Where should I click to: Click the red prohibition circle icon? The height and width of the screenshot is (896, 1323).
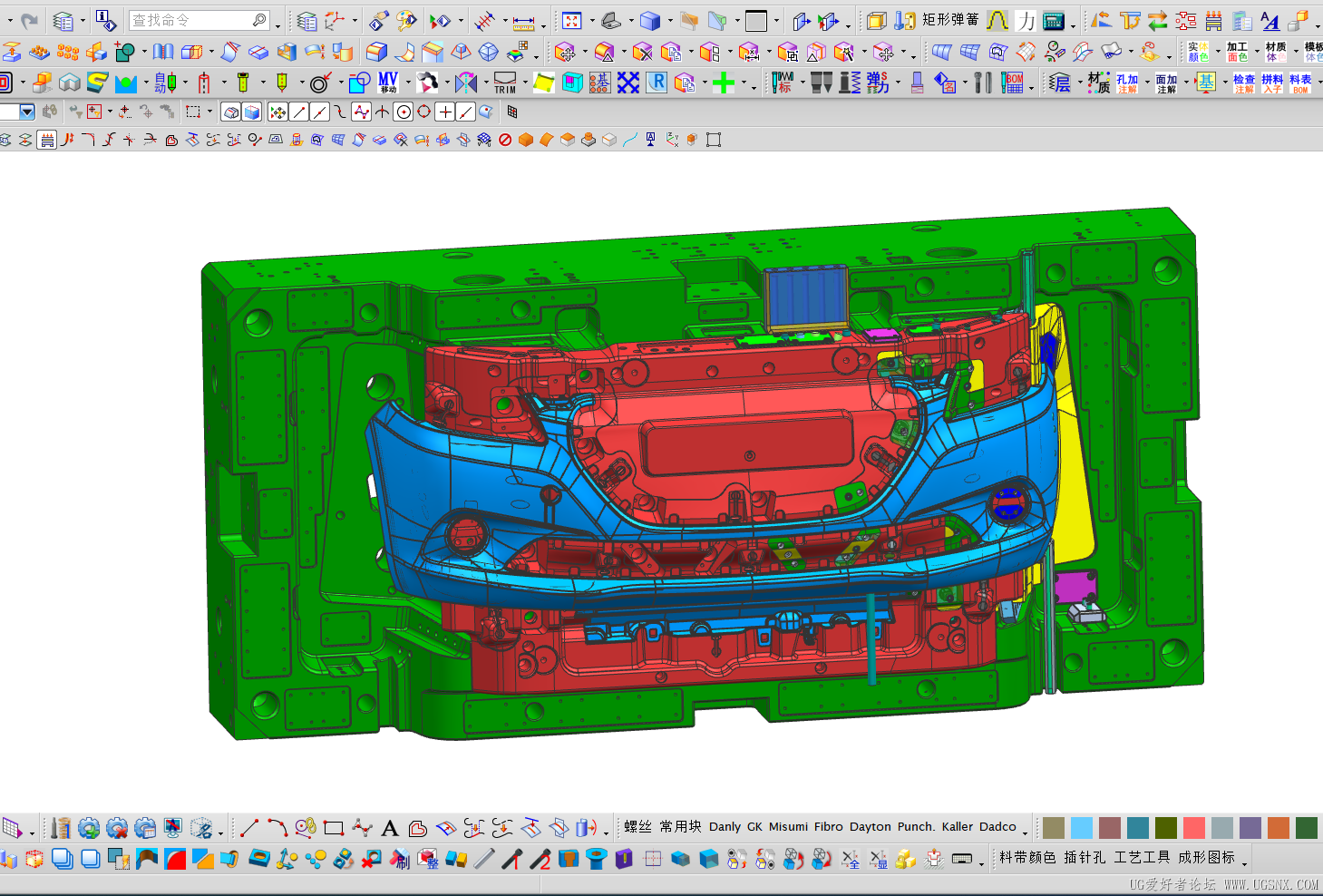click(x=505, y=140)
